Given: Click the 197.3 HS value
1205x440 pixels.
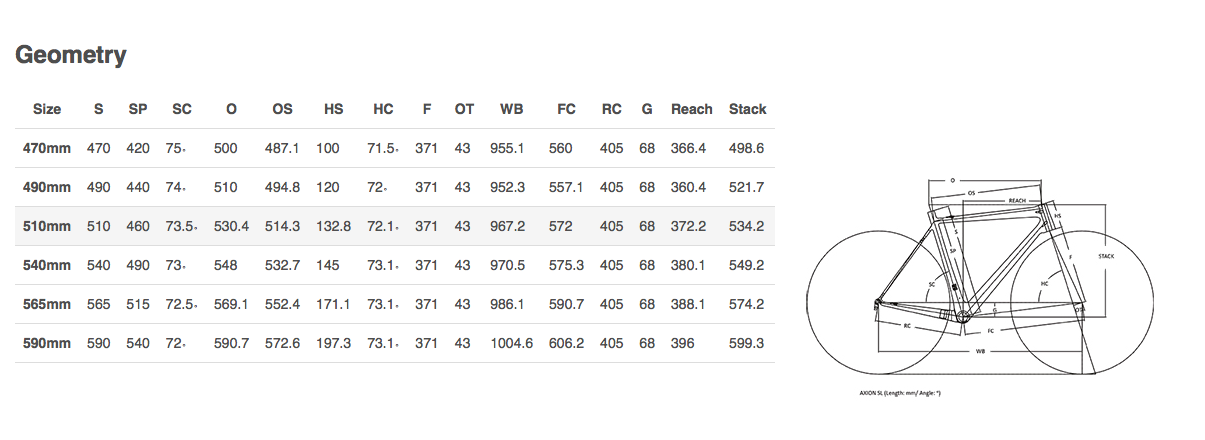Looking at the screenshot, I should (x=334, y=343).
